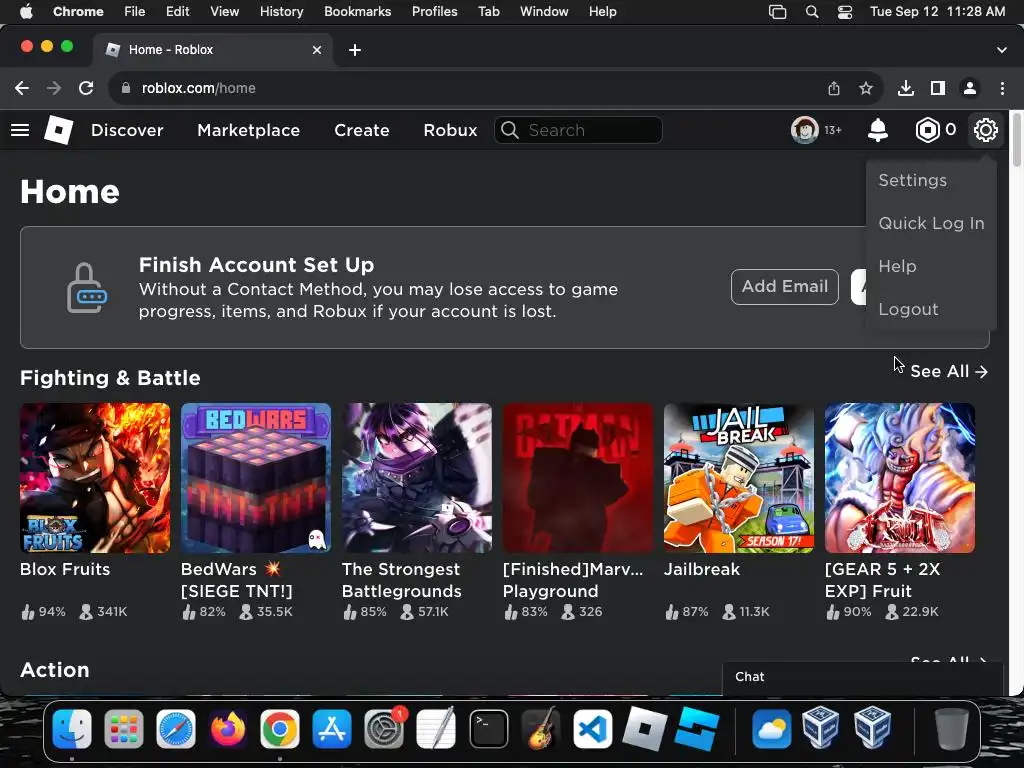The height and width of the screenshot is (768, 1024).
Task: Select Help in the gear dropdown
Action: pyautogui.click(x=897, y=266)
